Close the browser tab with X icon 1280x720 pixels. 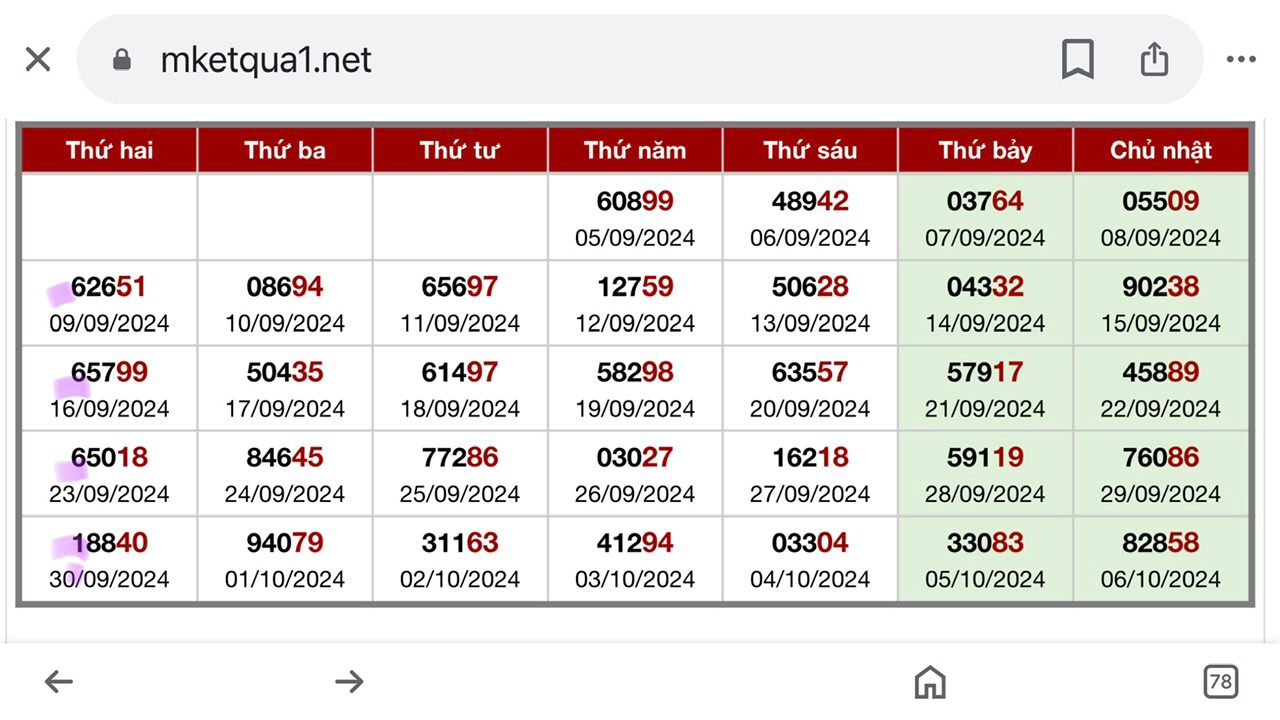(38, 60)
